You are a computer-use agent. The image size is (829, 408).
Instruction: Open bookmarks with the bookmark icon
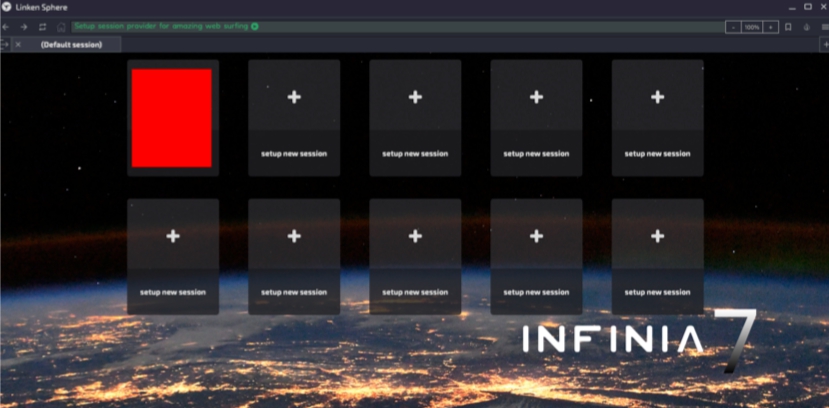pos(788,27)
